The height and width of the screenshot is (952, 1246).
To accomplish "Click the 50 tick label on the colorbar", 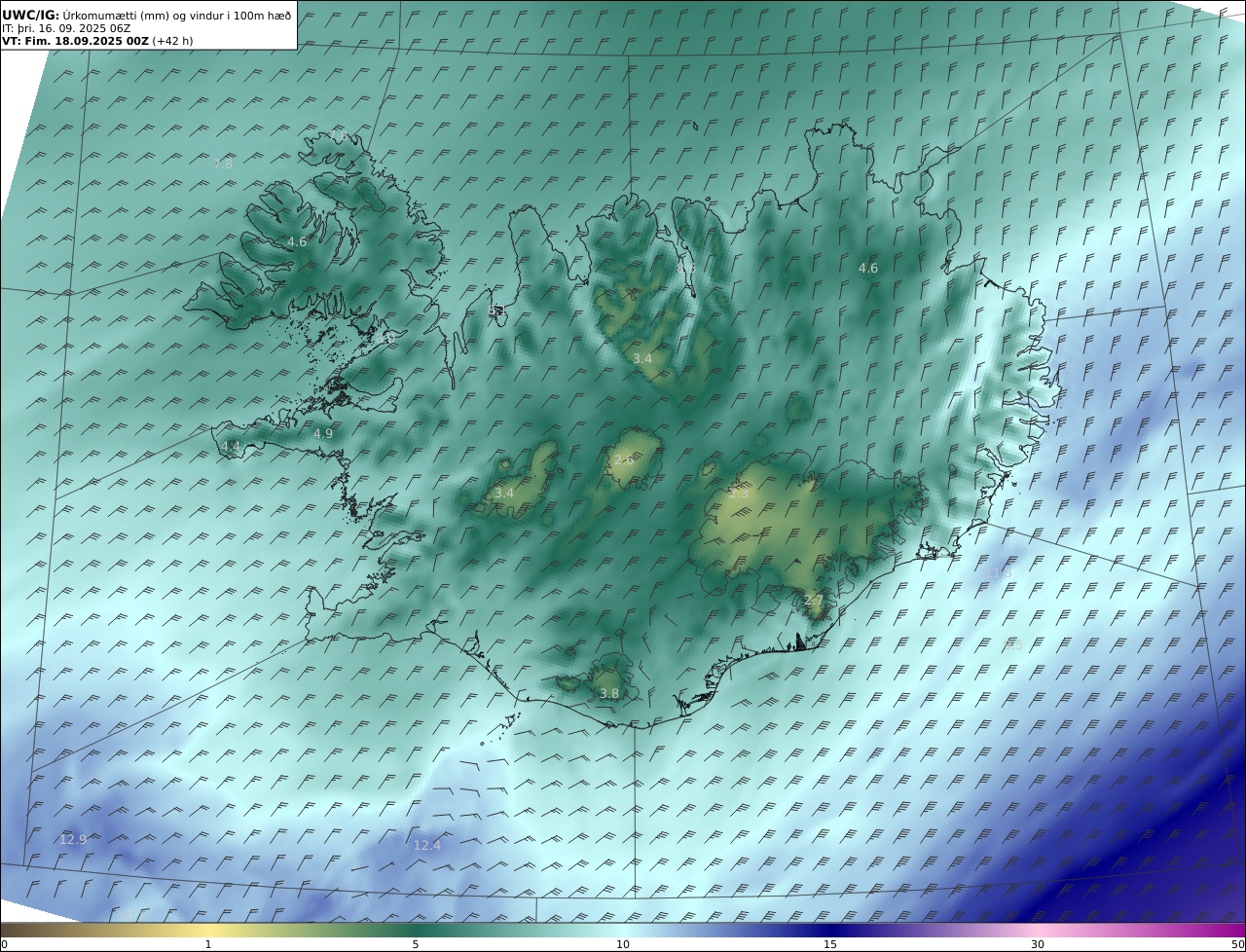I will point(1238,944).
